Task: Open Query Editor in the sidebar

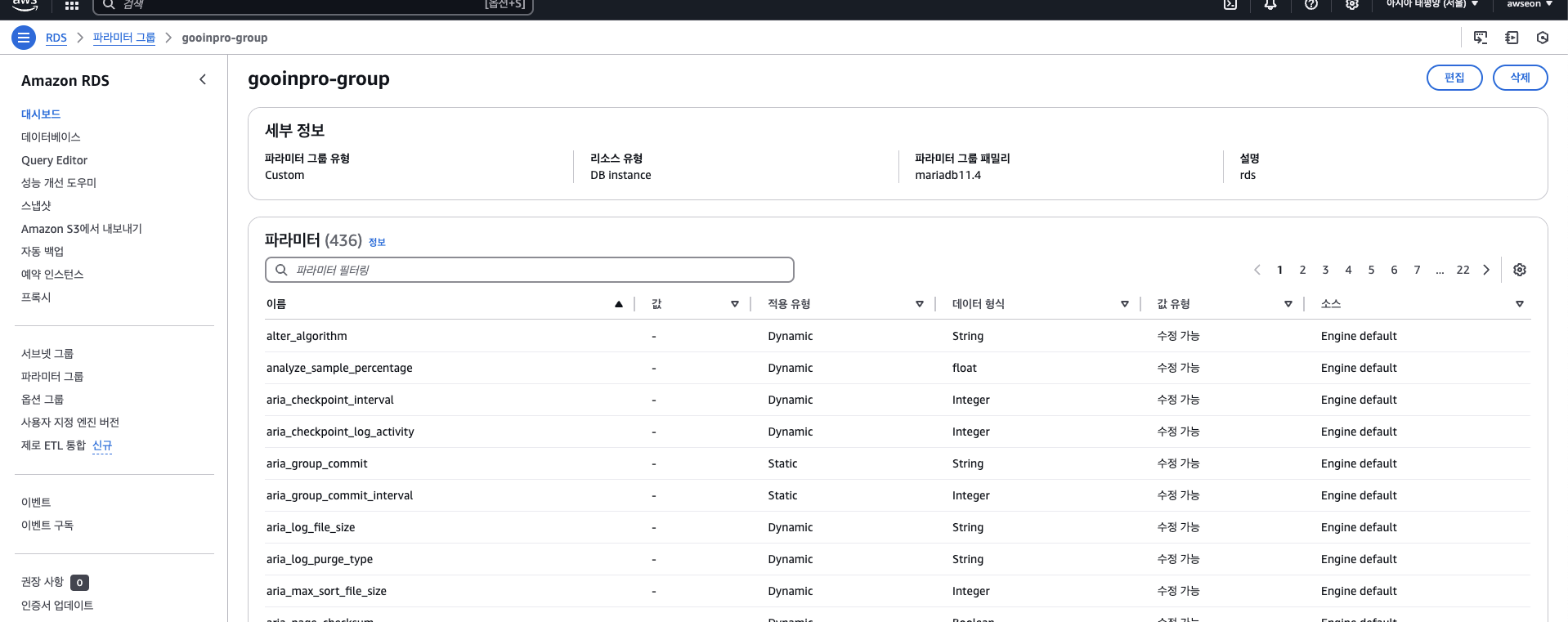Action: click(54, 160)
